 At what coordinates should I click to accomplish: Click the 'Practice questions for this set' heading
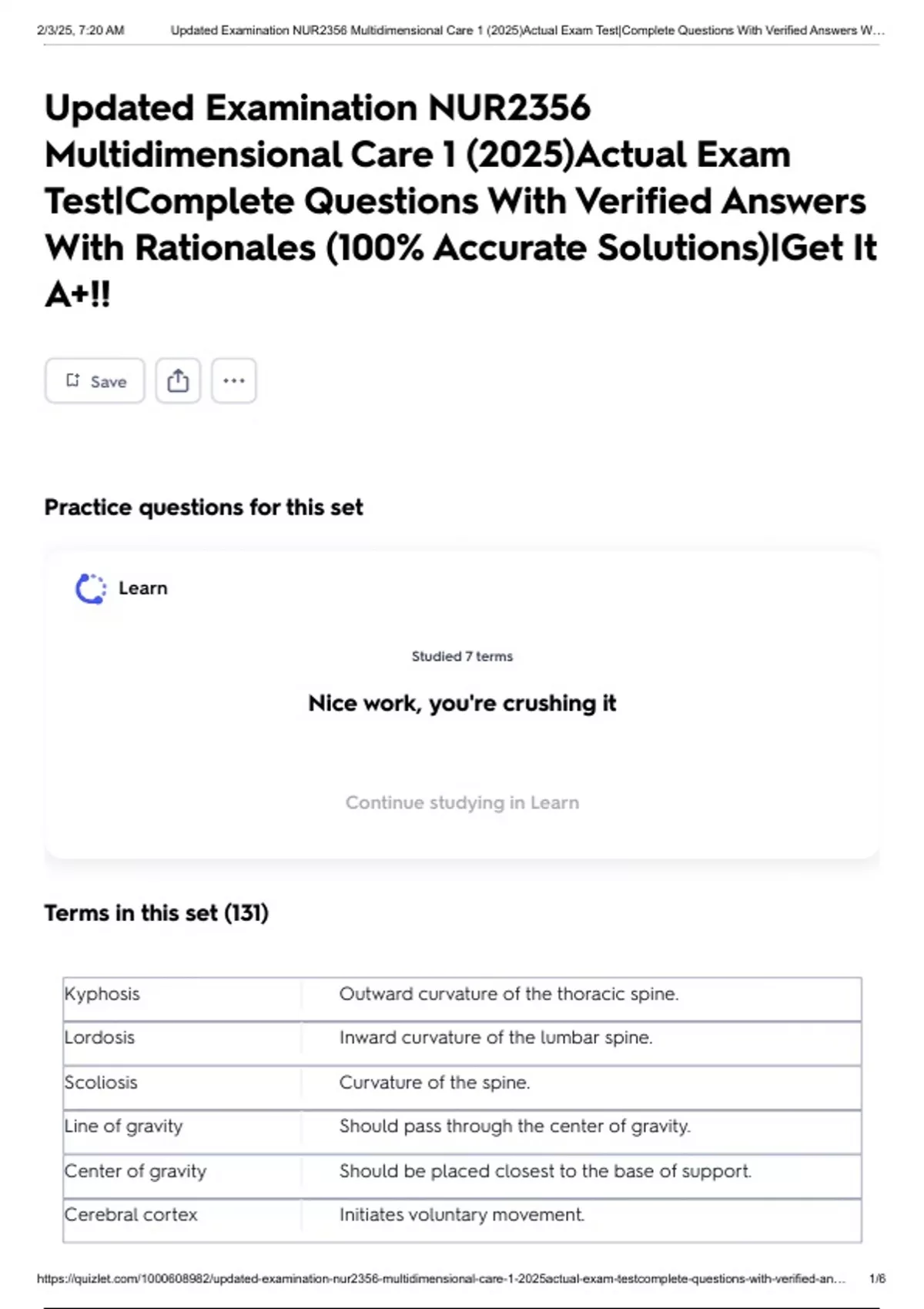pos(203,507)
